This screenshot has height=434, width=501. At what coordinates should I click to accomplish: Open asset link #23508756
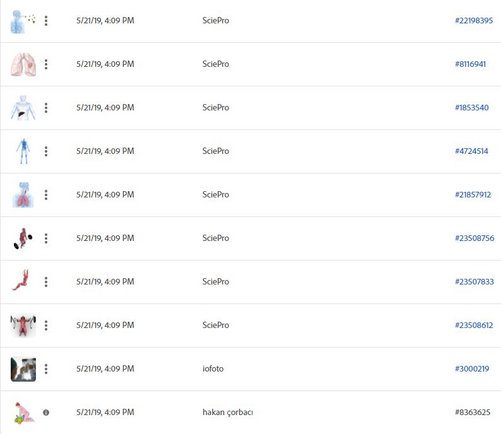tap(474, 238)
